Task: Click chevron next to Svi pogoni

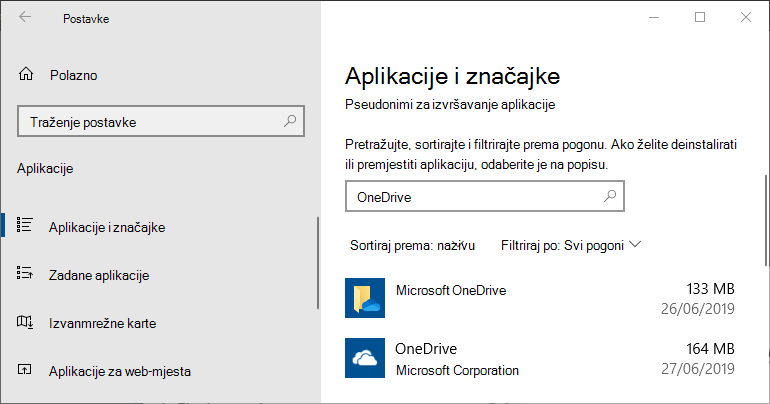Action: (635, 244)
